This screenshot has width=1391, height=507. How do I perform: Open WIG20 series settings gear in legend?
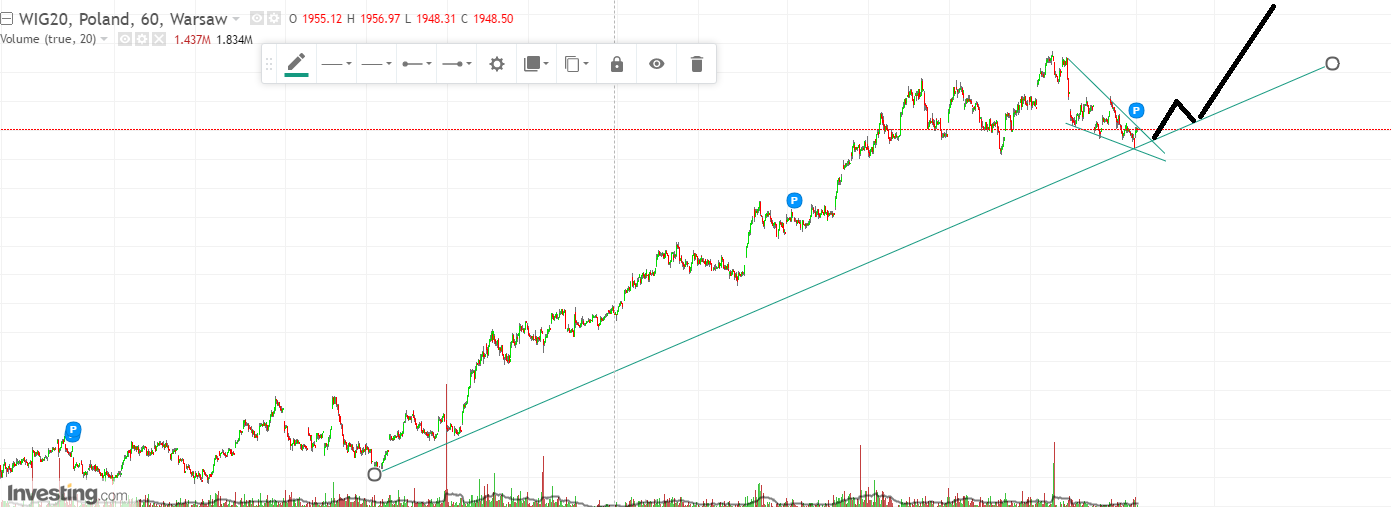(x=273, y=19)
